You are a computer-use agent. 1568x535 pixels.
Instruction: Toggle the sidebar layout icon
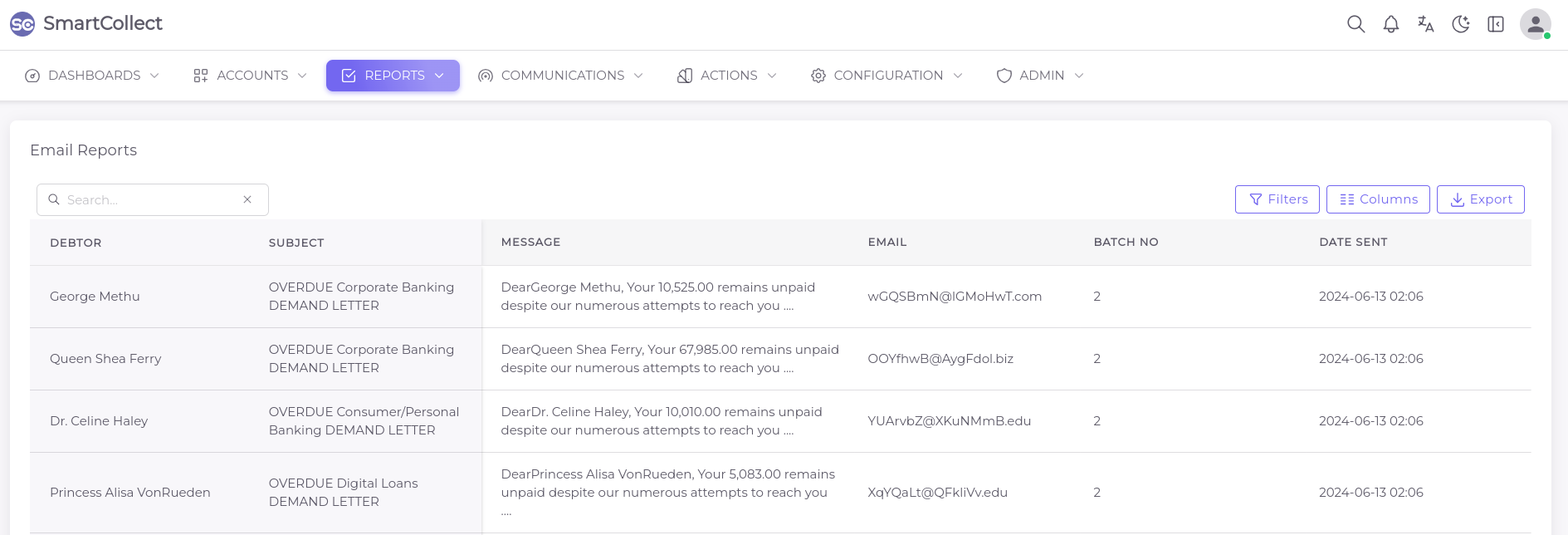point(1495,24)
